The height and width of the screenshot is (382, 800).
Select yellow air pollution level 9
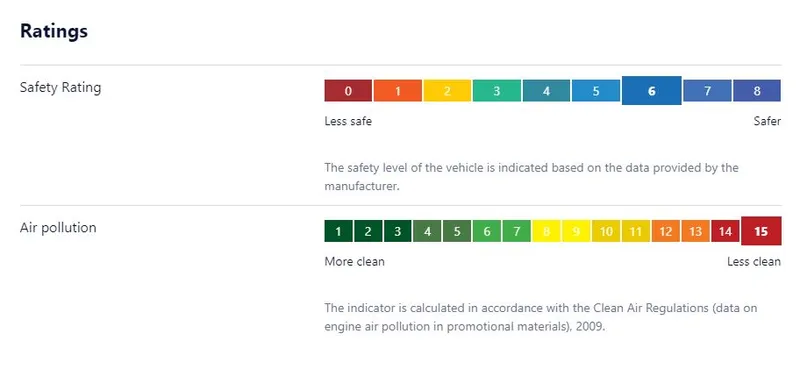[x=576, y=231]
